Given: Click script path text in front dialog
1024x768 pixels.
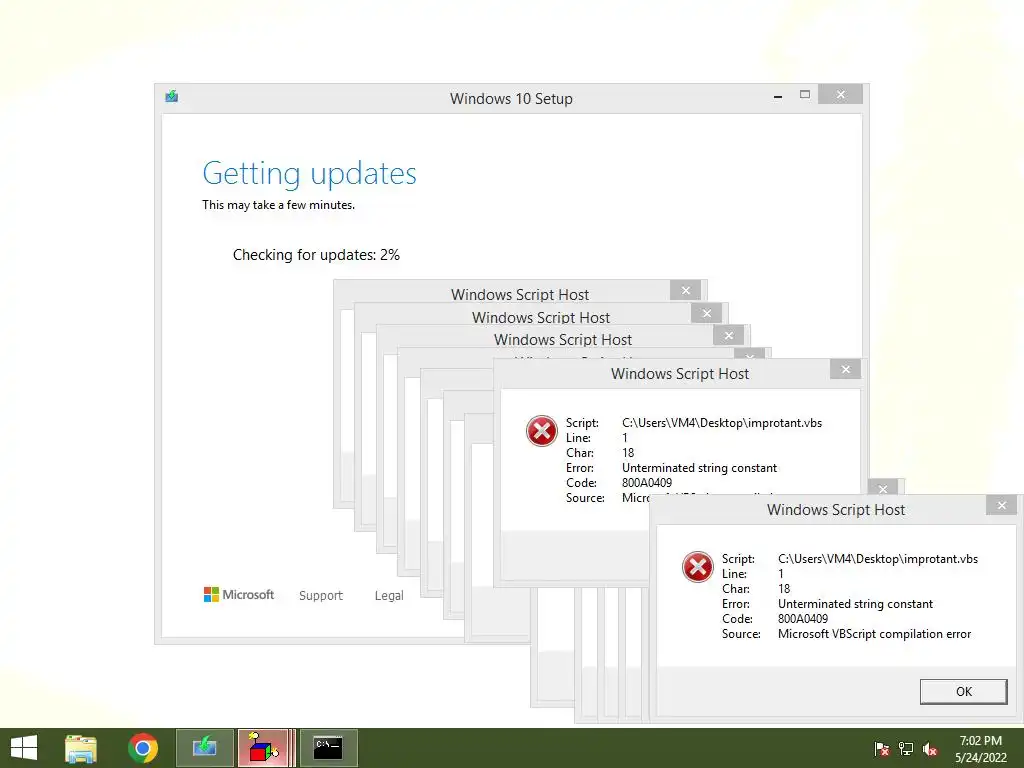Looking at the screenshot, I should (878, 559).
